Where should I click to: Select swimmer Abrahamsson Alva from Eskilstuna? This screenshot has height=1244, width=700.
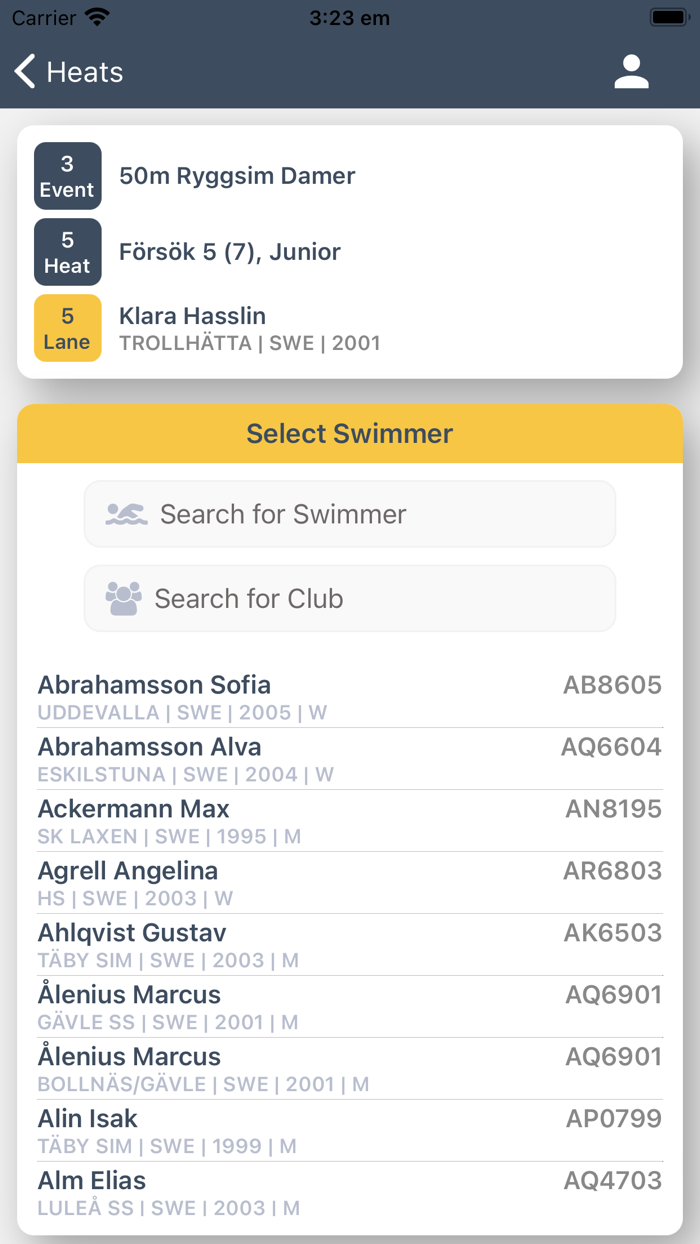[350, 759]
